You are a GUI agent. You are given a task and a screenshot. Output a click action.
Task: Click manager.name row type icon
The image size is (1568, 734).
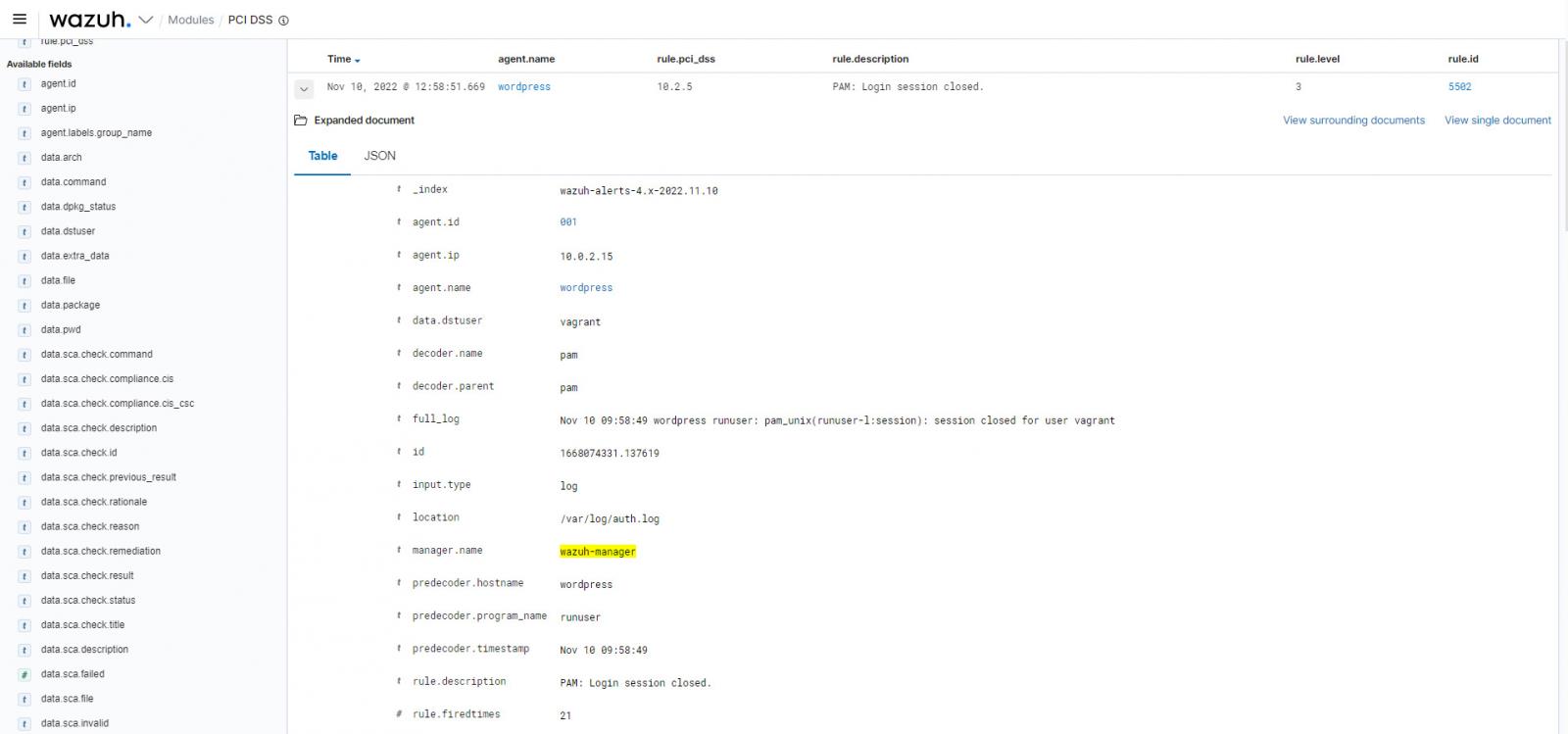tap(399, 550)
